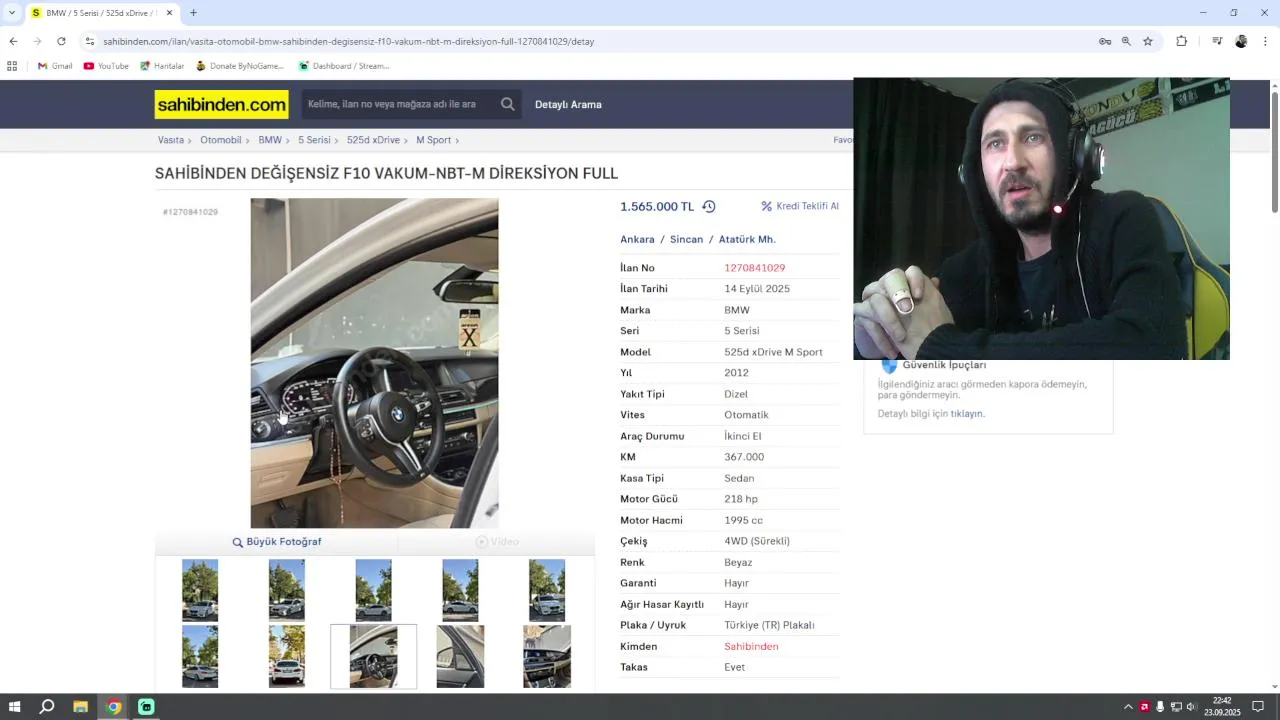Viewport: 1280px width, 720px height.
Task: Click listing number 1270841029
Action: (x=754, y=268)
